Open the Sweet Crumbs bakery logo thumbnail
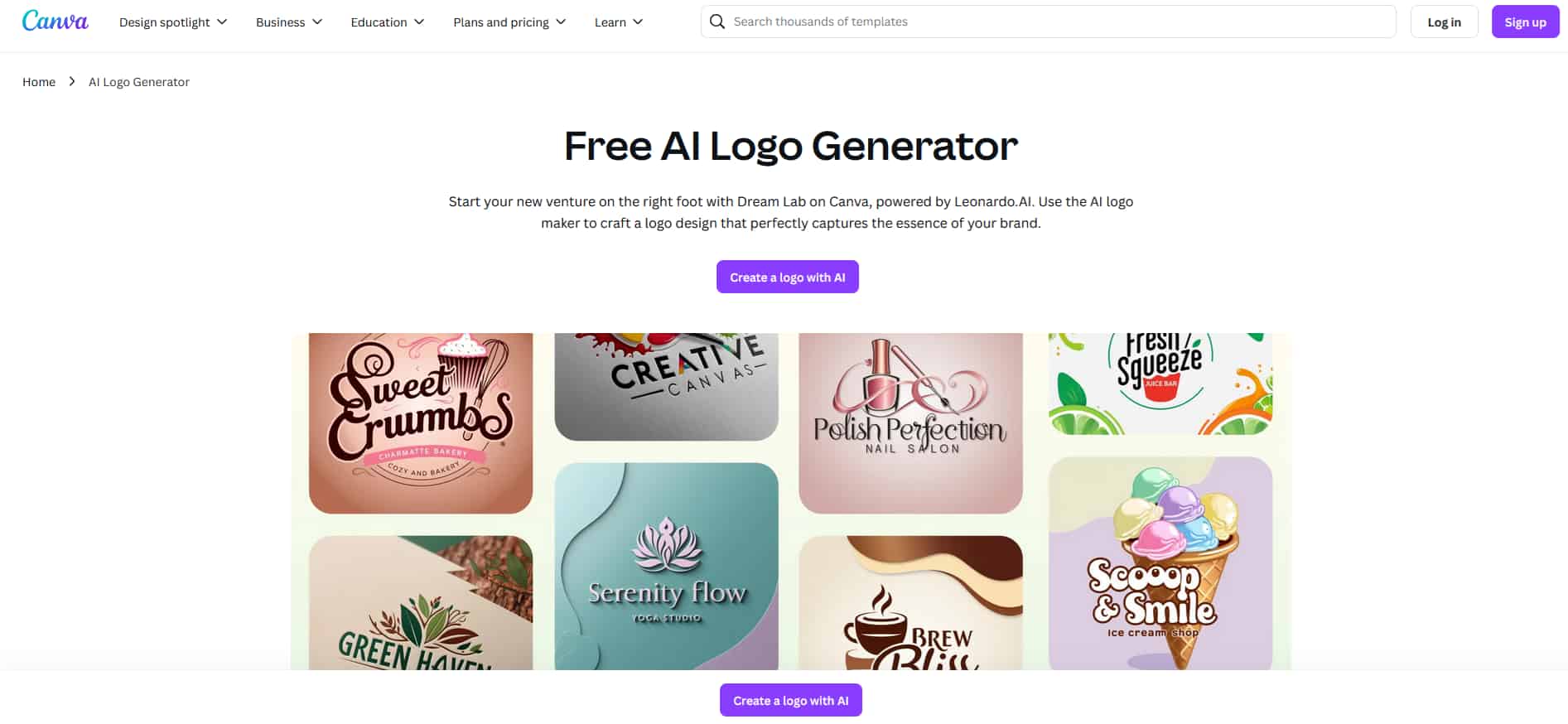Screen dimensions: 1568x724 coord(421,422)
